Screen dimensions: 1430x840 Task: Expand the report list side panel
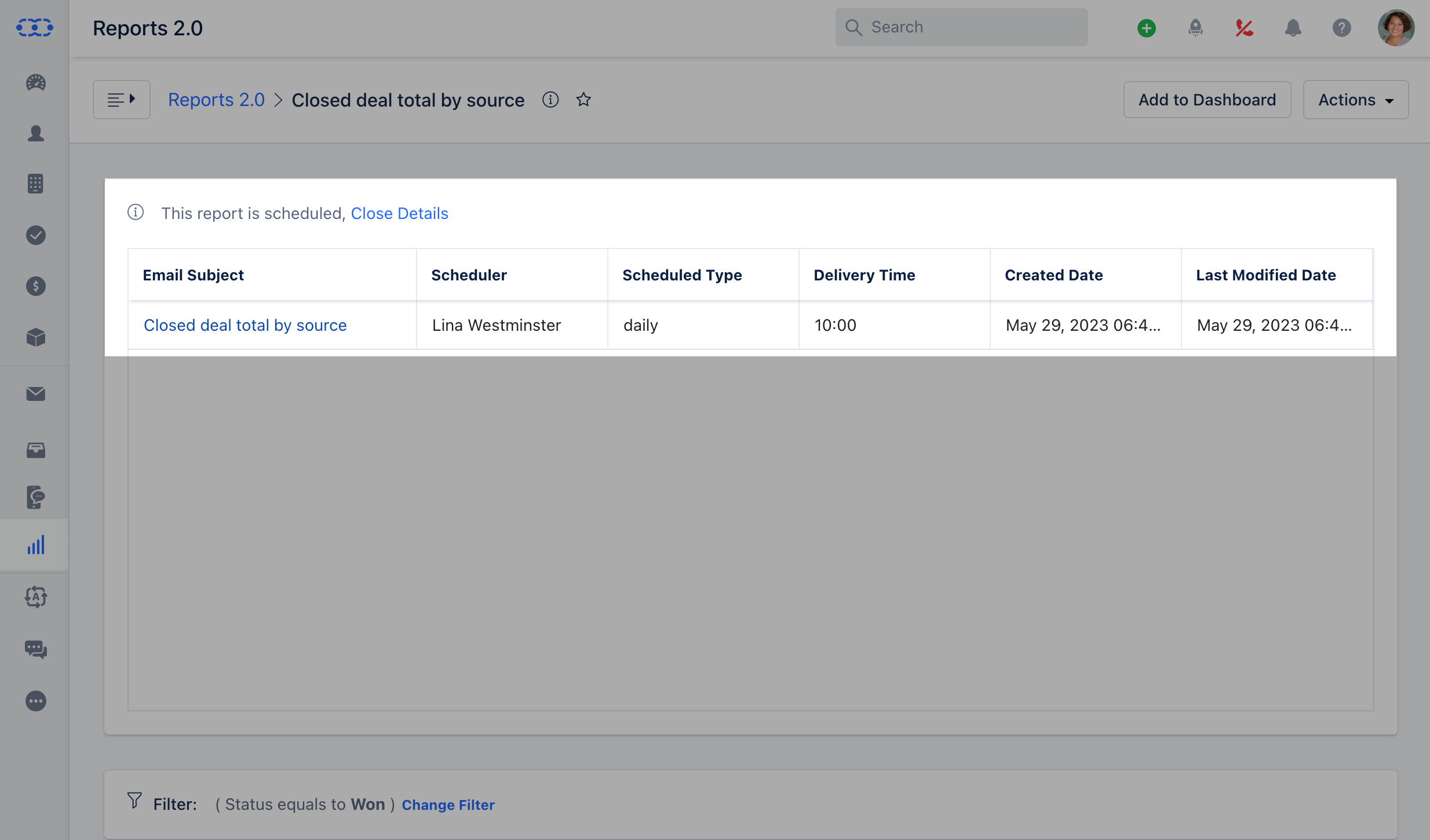point(122,100)
